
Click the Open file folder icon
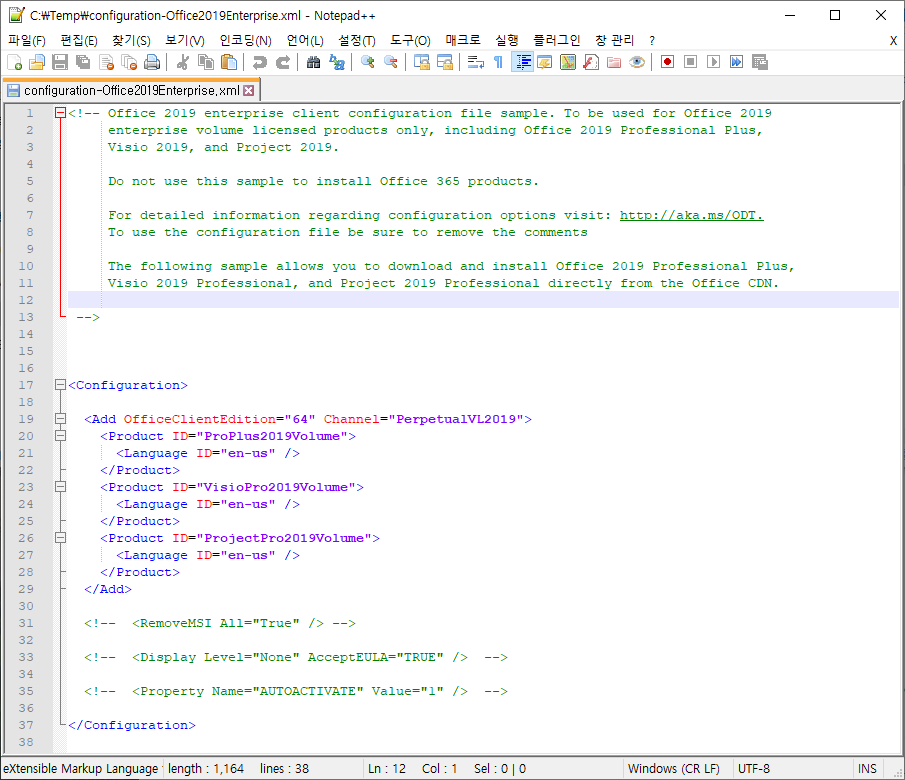[37, 62]
